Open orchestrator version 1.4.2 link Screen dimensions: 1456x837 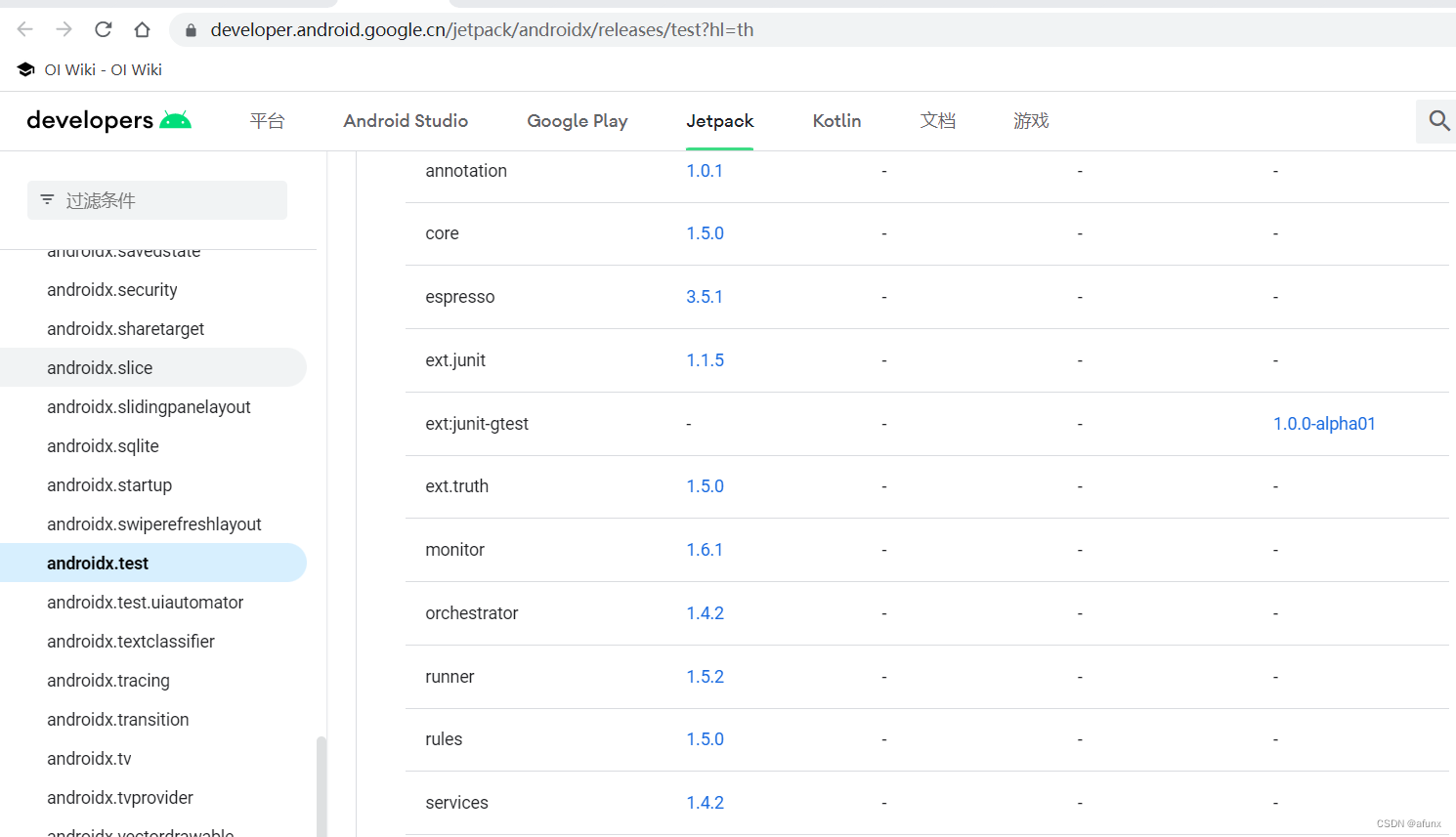coord(705,613)
